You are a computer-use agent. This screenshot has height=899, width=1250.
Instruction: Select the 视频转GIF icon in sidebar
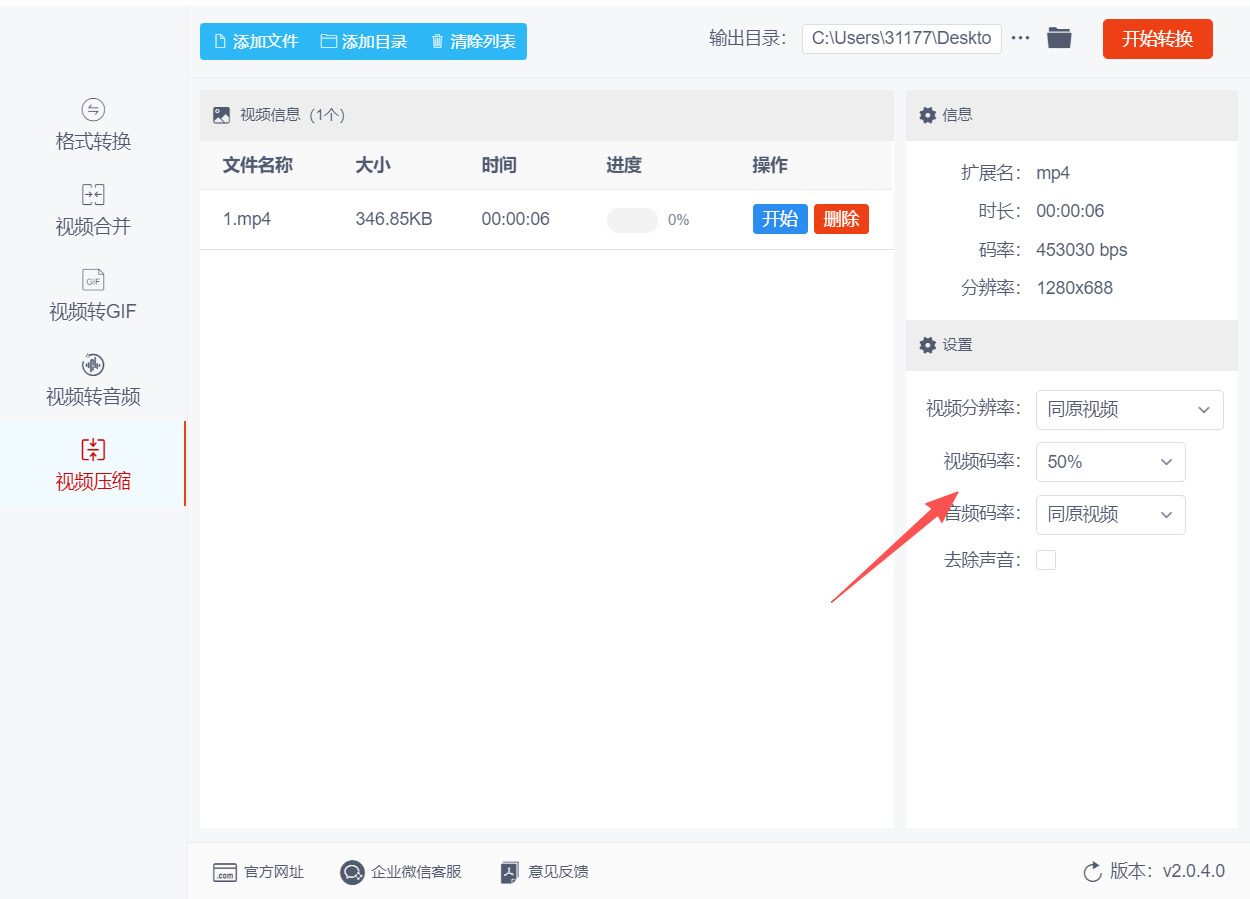(x=93, y=280)
